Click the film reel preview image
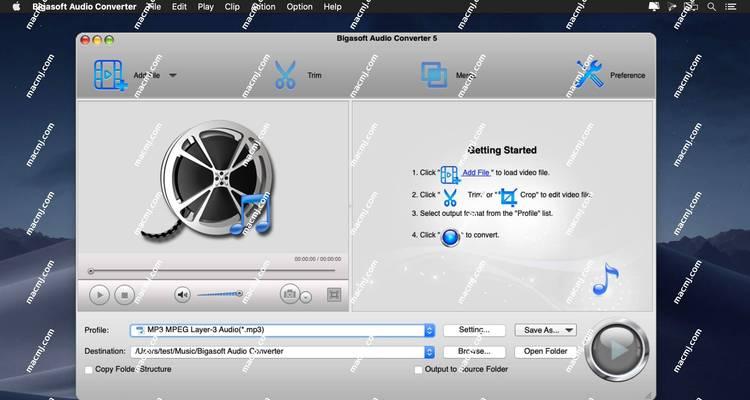 (x=209, y=181)
